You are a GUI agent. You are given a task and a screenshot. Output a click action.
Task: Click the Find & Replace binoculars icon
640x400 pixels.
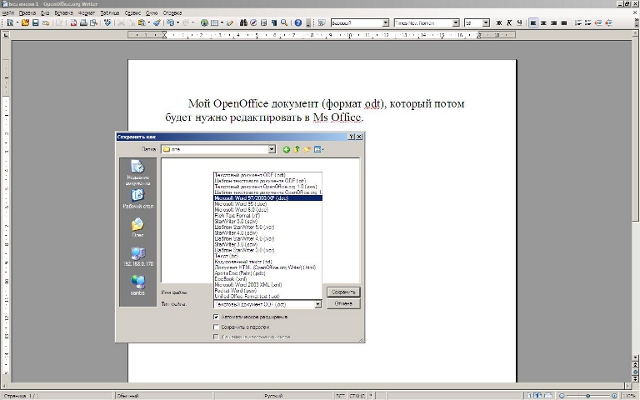(244, 23)
